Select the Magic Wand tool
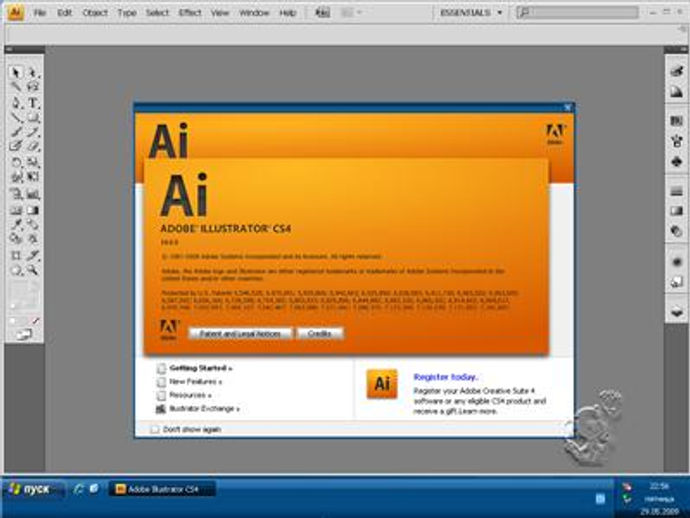Image resolution: width=690 pixels, height=518 pixels. (16, 87)
